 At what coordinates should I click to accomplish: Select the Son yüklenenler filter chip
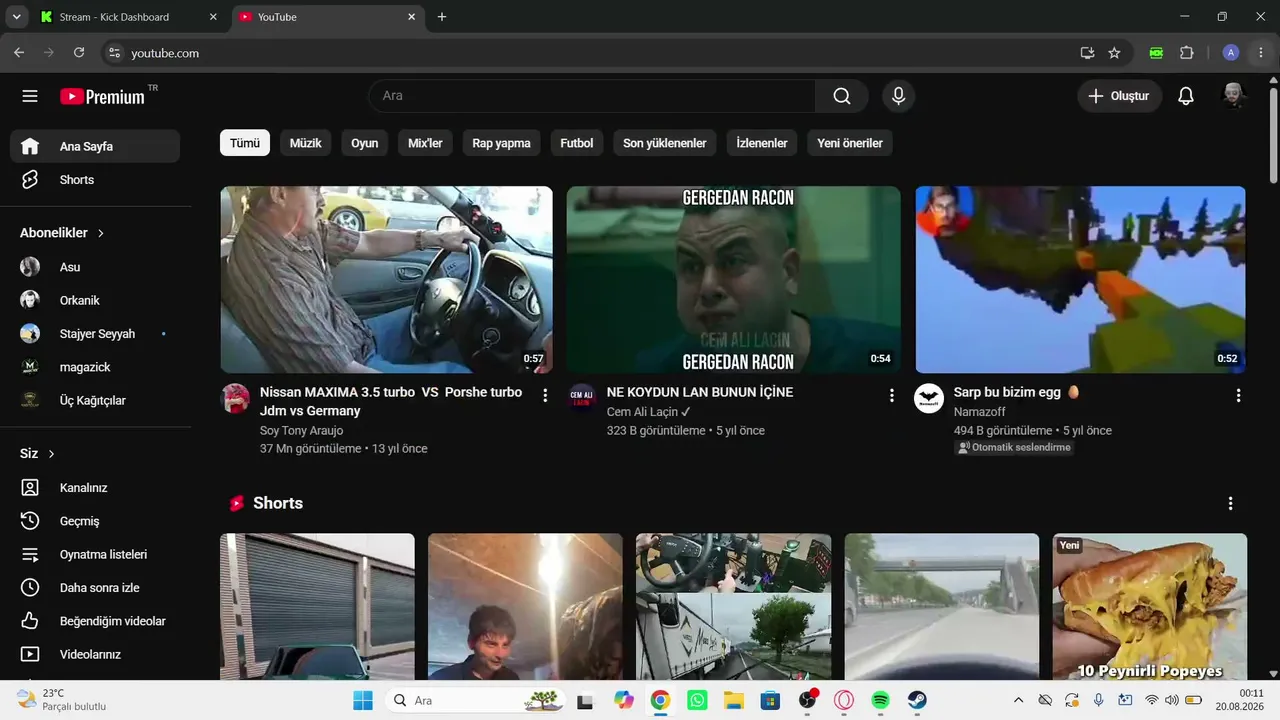pyautogui.click(x=665, y=143)
